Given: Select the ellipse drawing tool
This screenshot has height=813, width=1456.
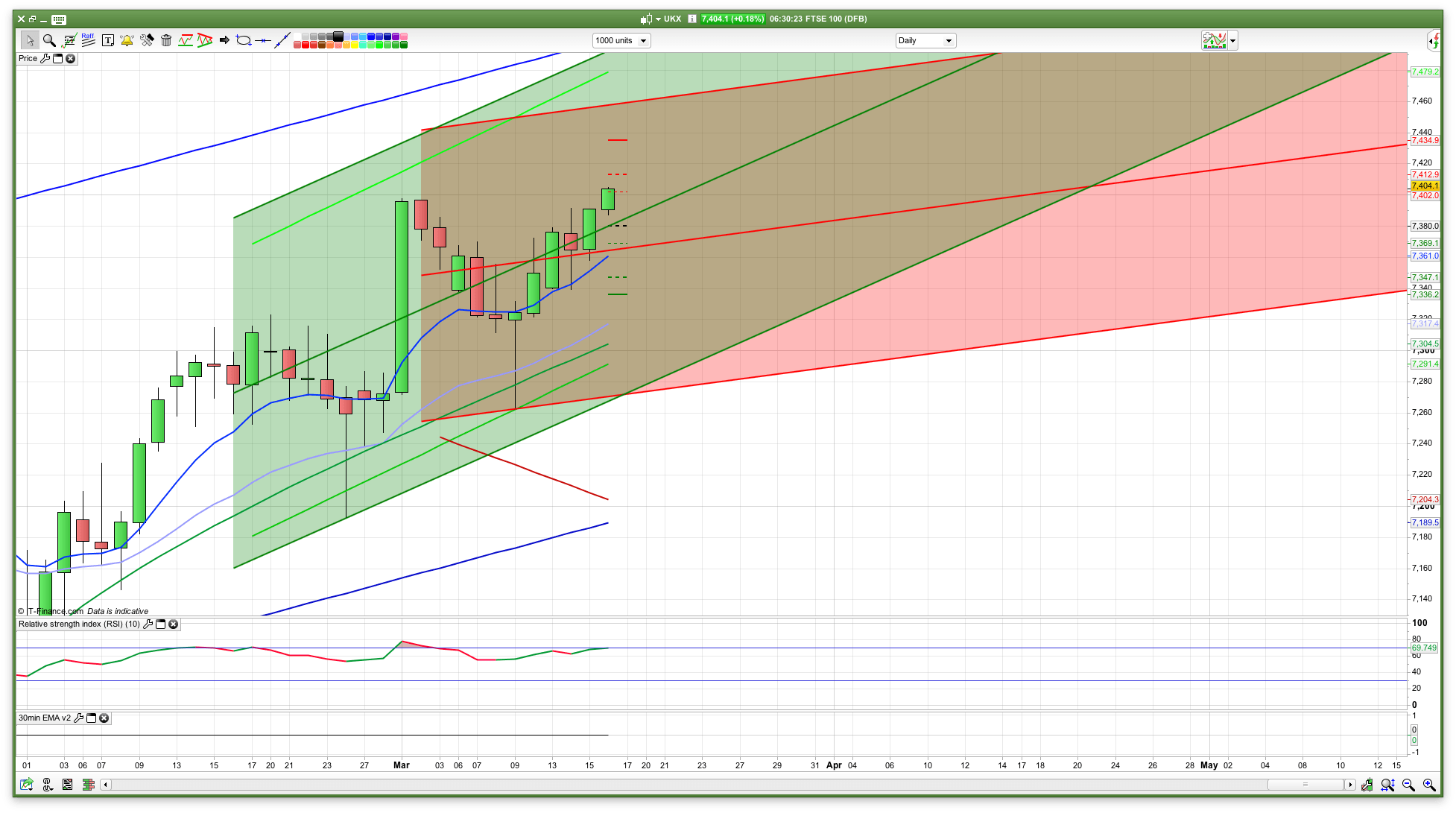Looking at the screenshot, I should click(x=243, y=40).
